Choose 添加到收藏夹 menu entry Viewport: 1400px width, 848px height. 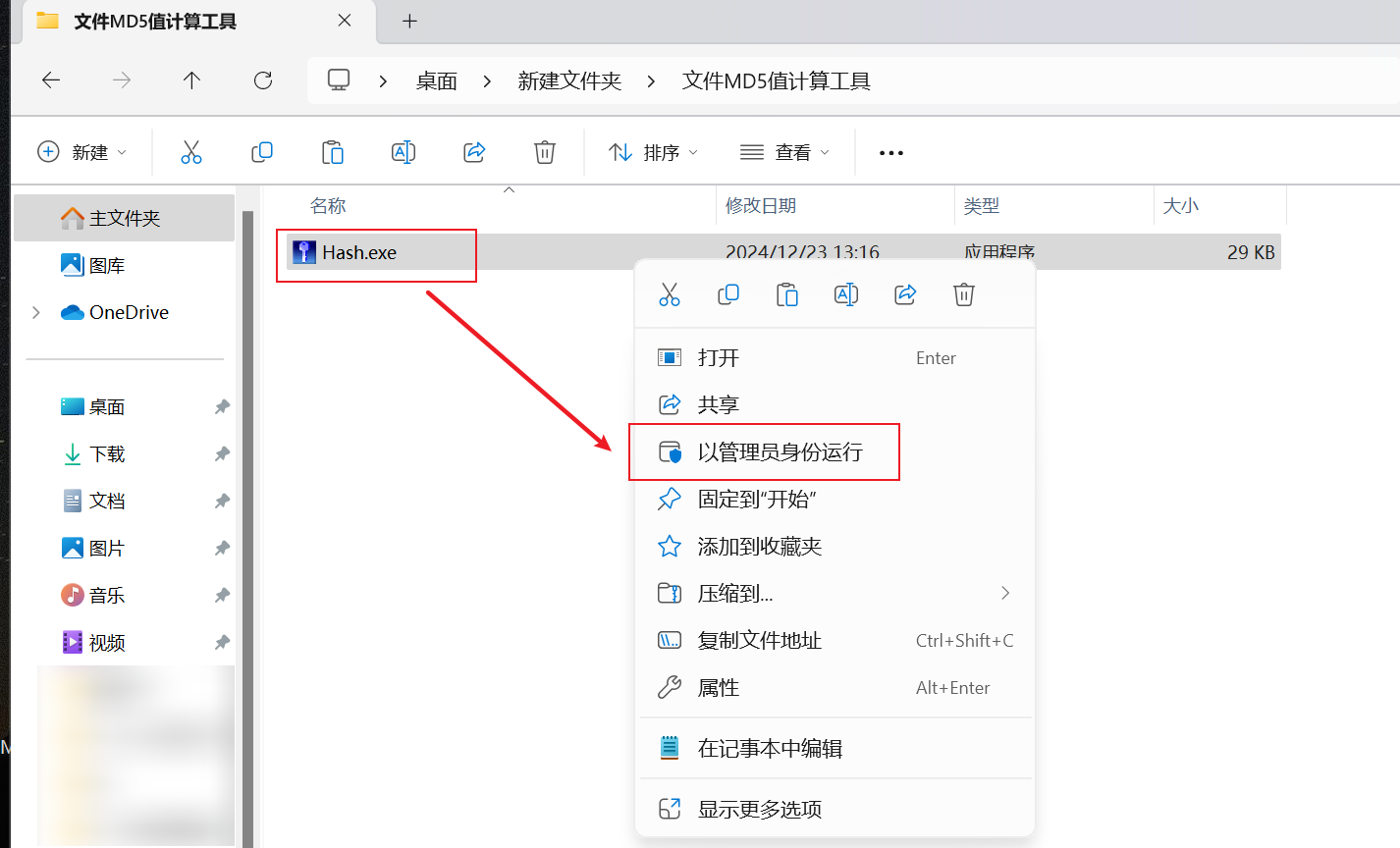pyautogui.click(x=835, y=546)
